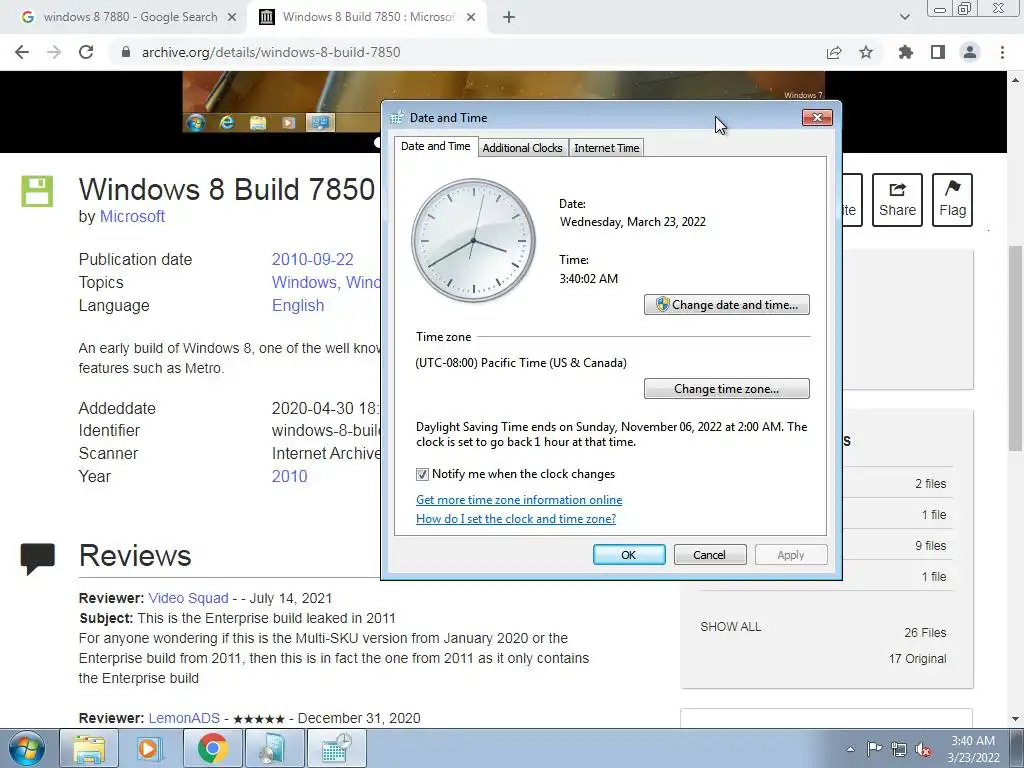The height and width of the screenshot is (768, 1024).
Task: Bookmark this page with the star icon
Action: click(x=866, y=52)
